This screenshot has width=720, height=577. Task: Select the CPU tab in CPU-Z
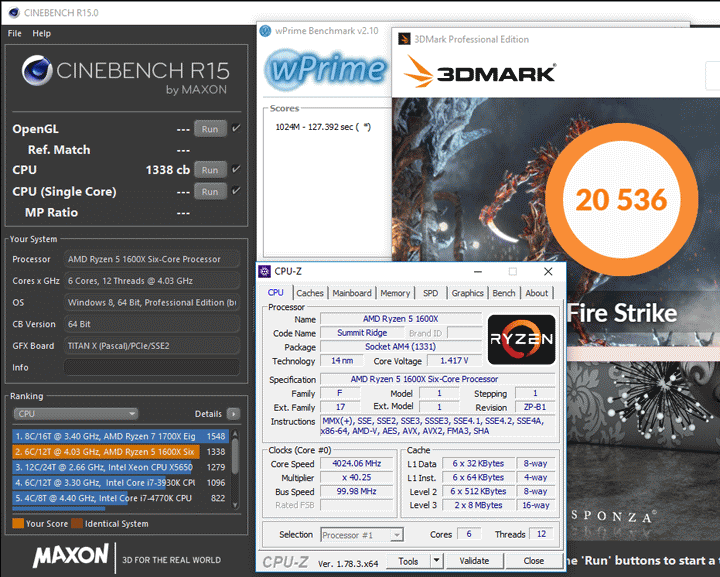(x=276, y=292)
